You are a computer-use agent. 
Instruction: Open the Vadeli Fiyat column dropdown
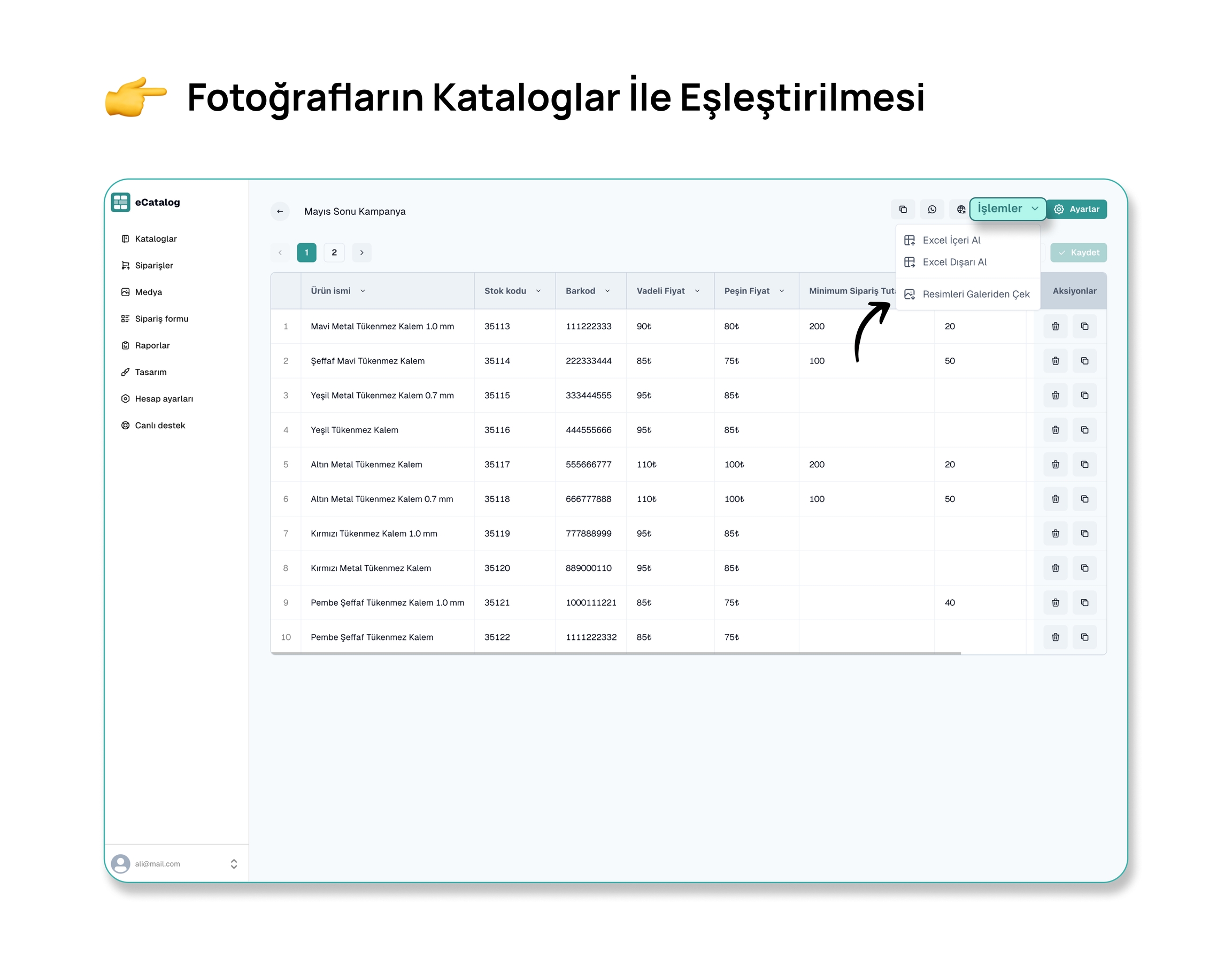point(697,291)
